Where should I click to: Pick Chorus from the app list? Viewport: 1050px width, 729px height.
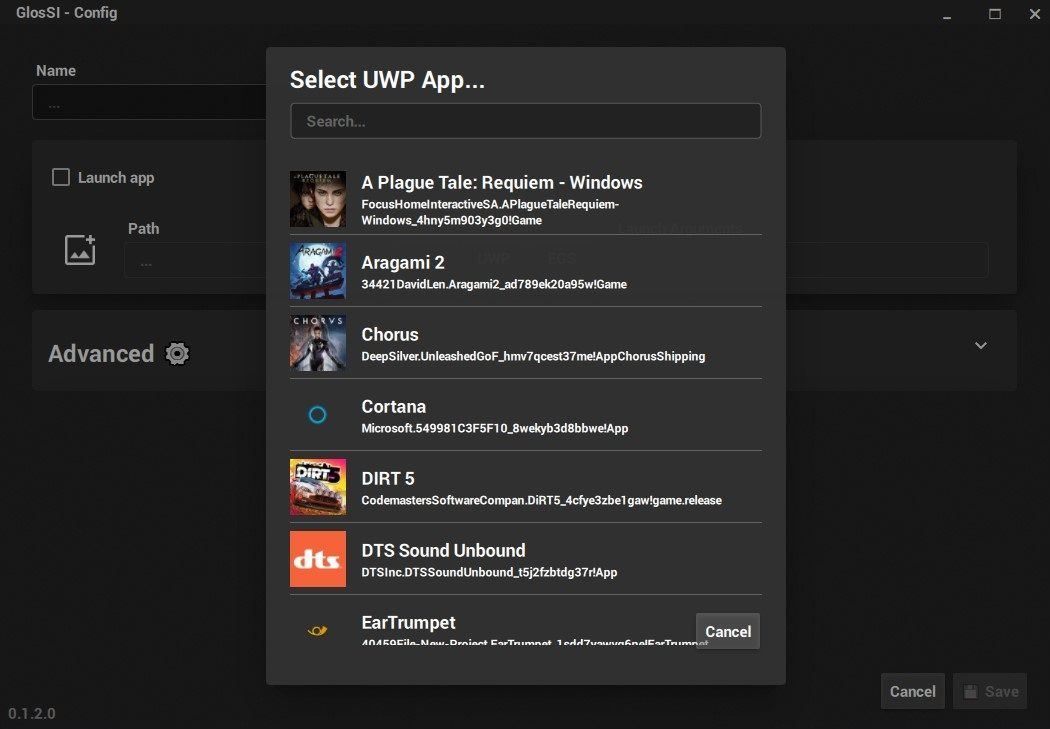(x=500, y=343)
